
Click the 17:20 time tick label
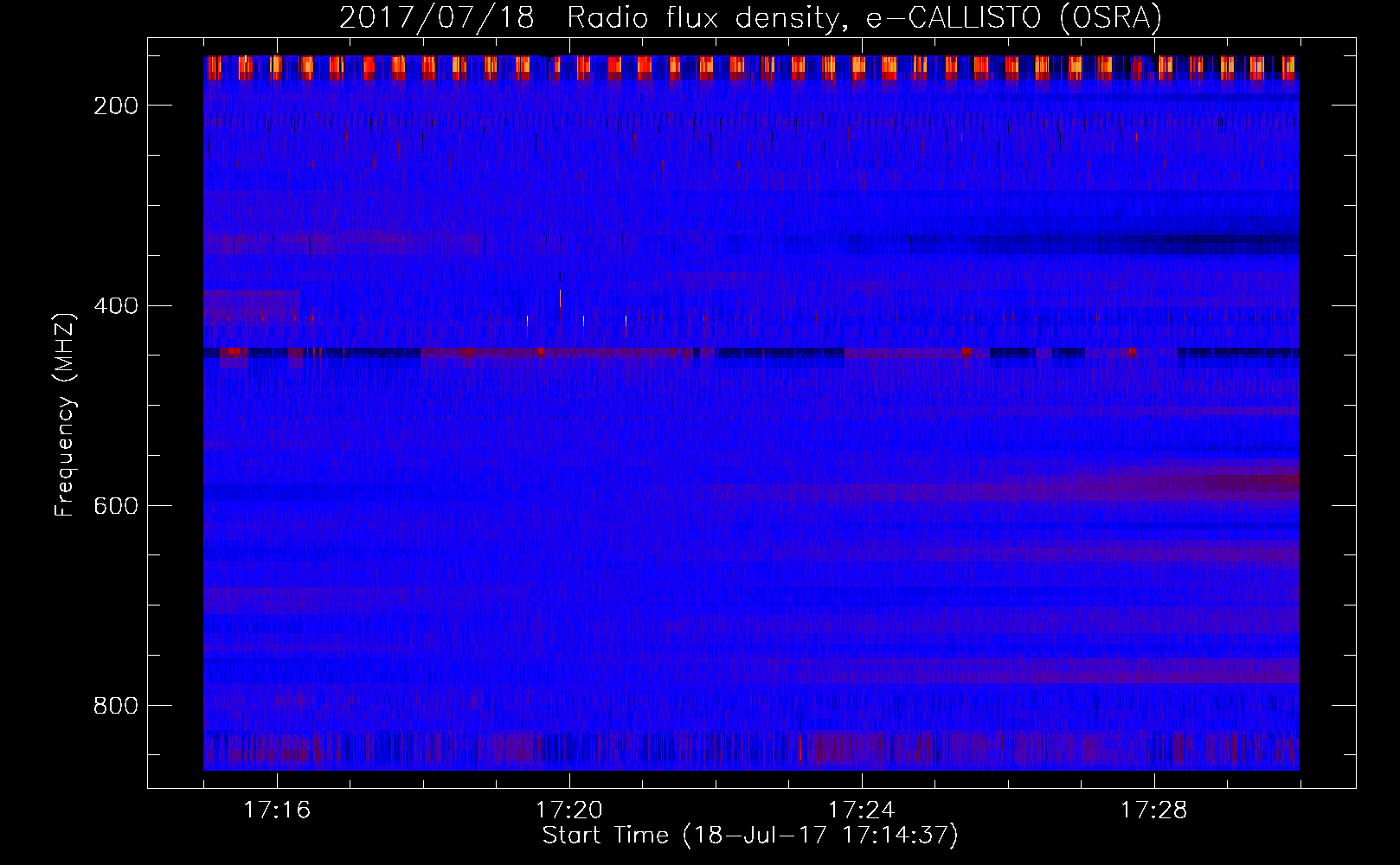(569, 811)
